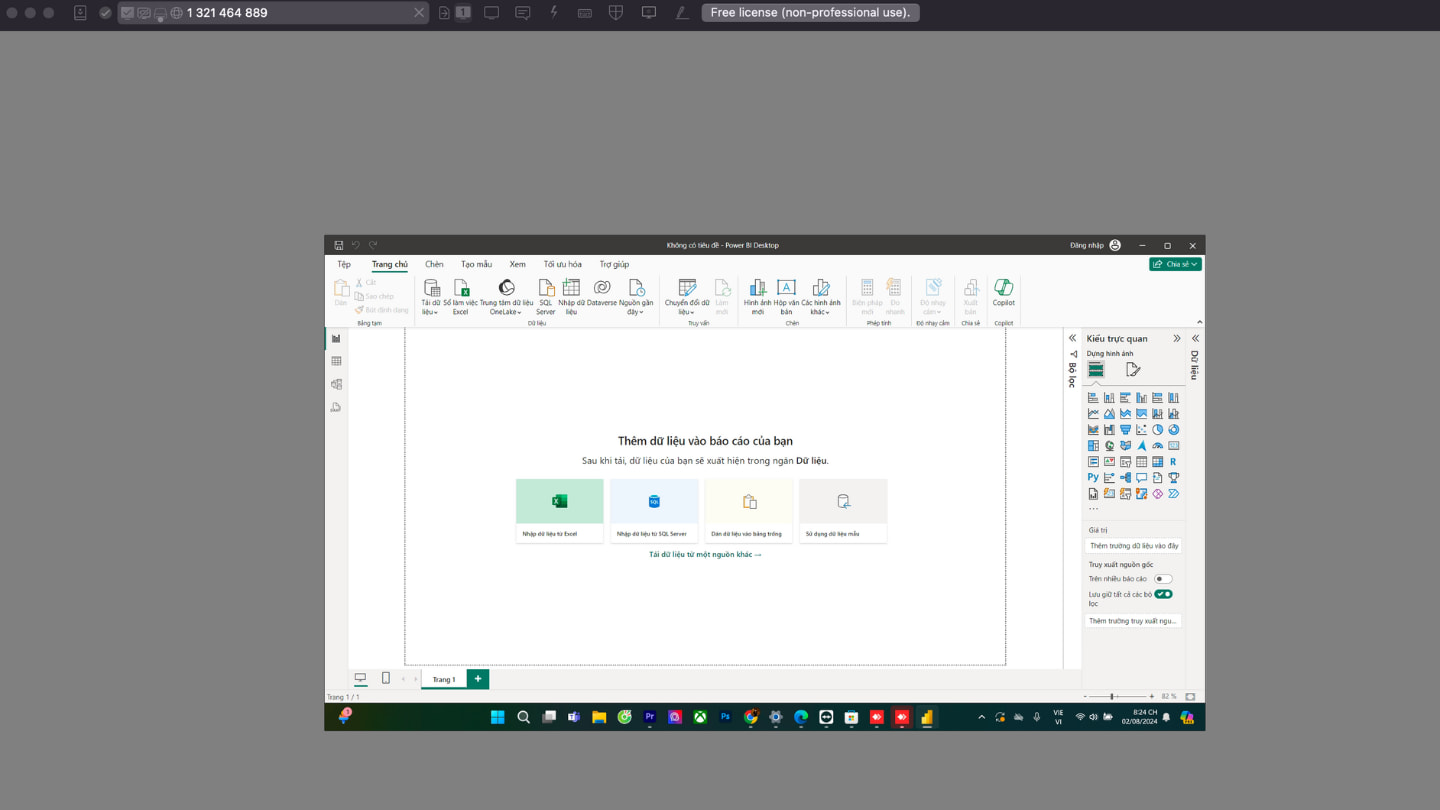Select the Funnel chart visual icon
Image resolution: width=1440 pixels, height=810 pixels.
click(1125, 429)
